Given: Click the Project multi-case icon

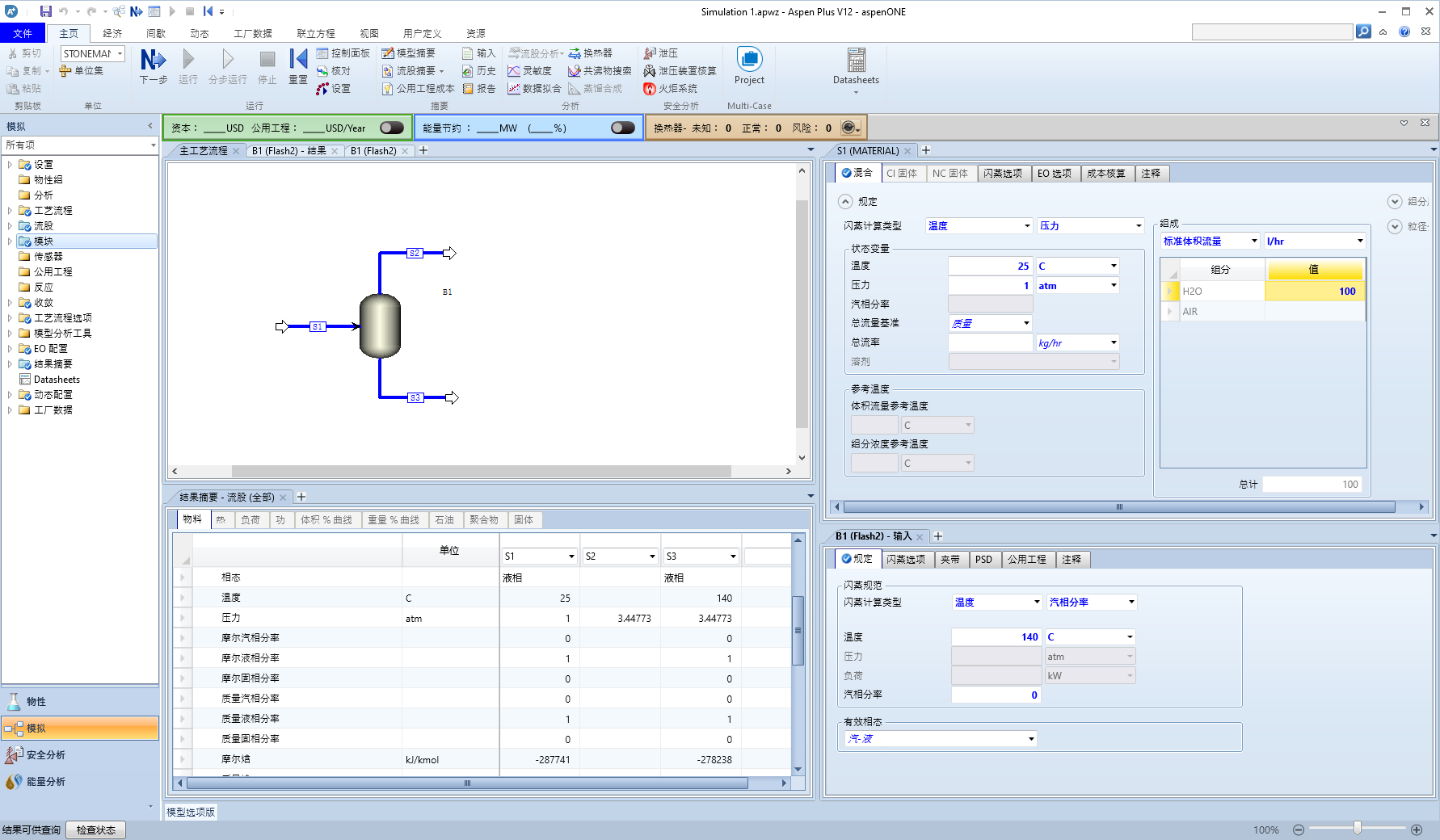Looking at the screenshot, I should click(x=749, y=65).
